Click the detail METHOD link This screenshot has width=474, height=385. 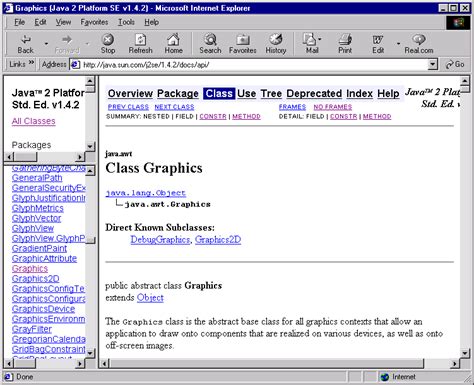coord(377,116)
